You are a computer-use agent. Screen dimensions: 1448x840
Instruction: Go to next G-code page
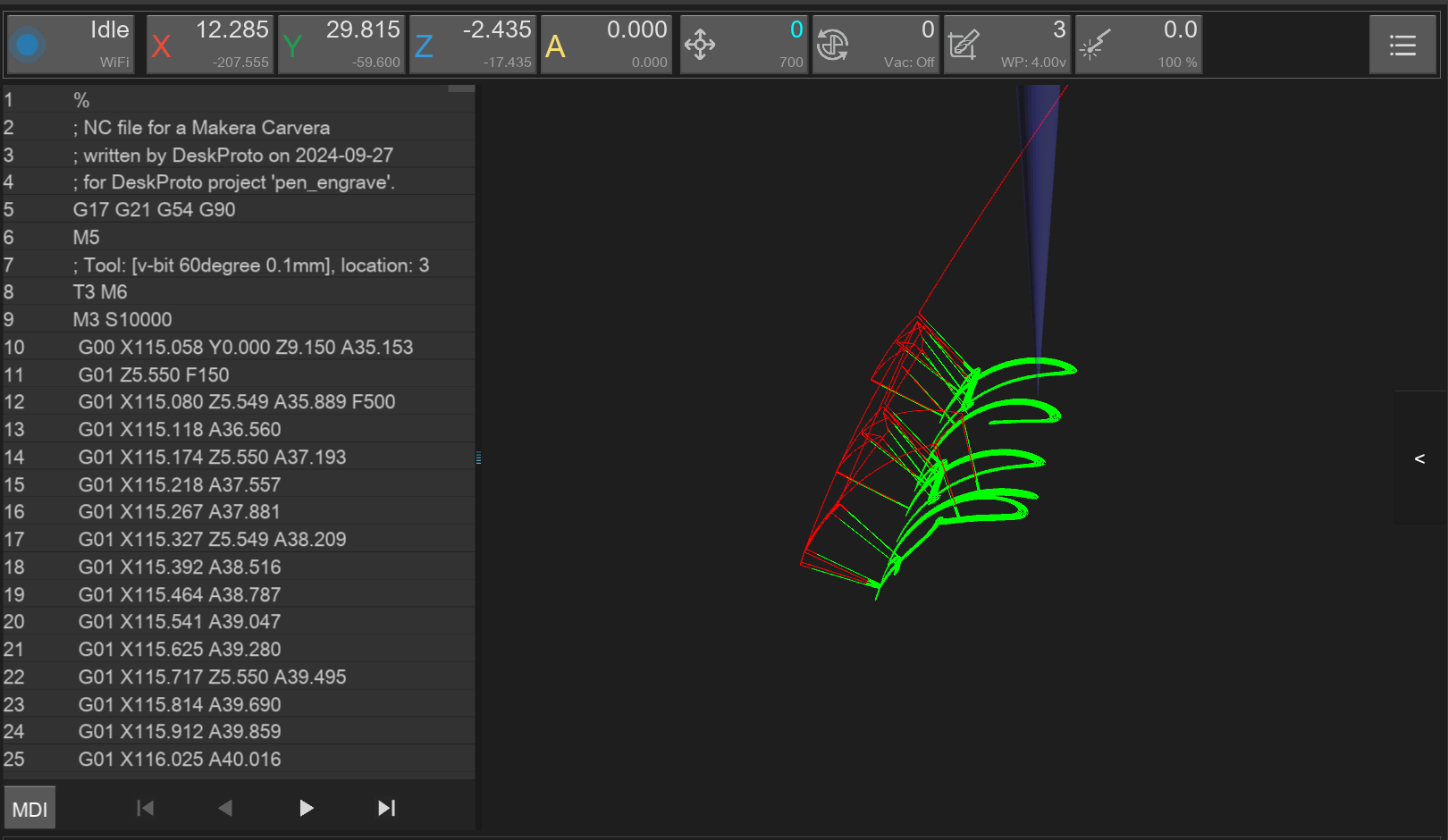pyautogui.click(x=306, y=808)
